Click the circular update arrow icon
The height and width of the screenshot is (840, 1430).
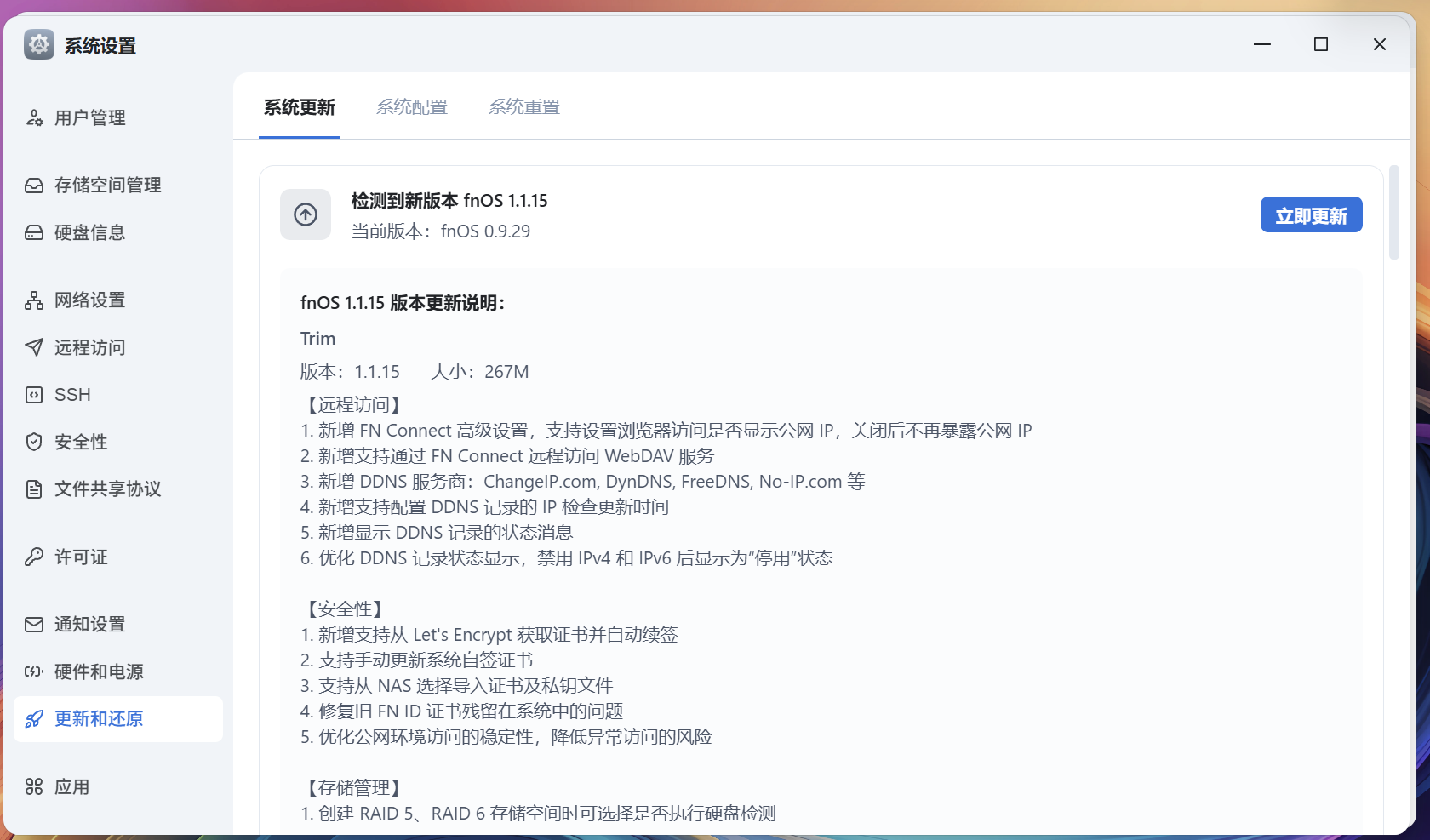(305, 214)
